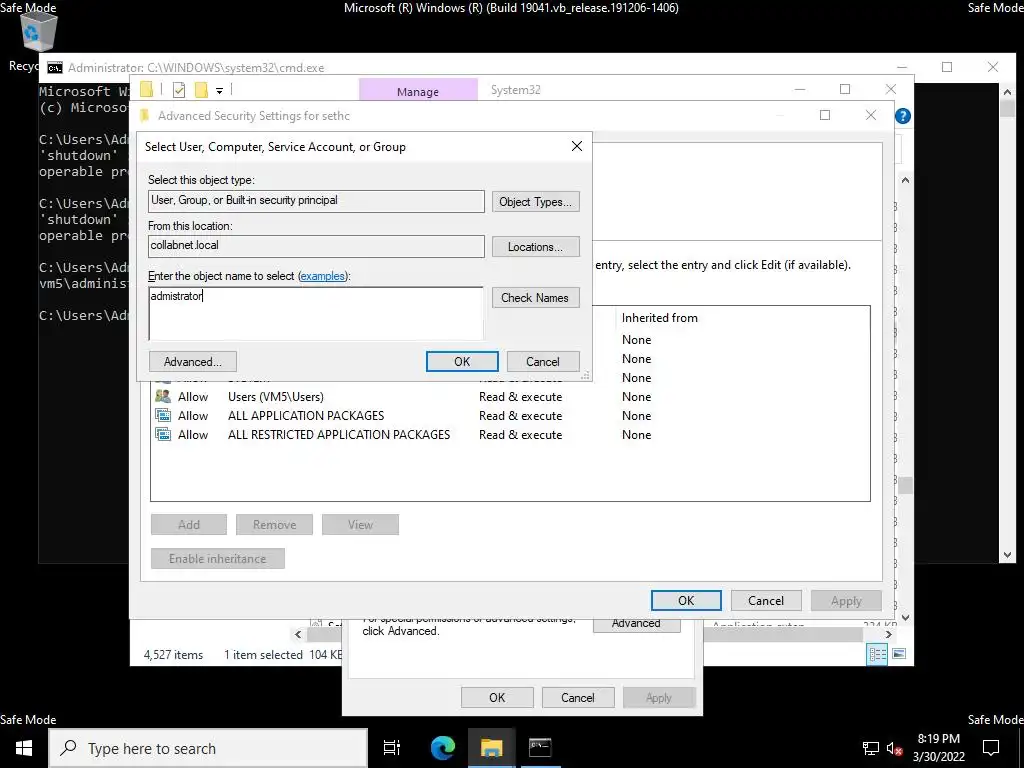Image resolution: width=1024 pixels, height=768 pixels.
Task: Switch Explorer to details view icon
Action: (x=877, y=654)
